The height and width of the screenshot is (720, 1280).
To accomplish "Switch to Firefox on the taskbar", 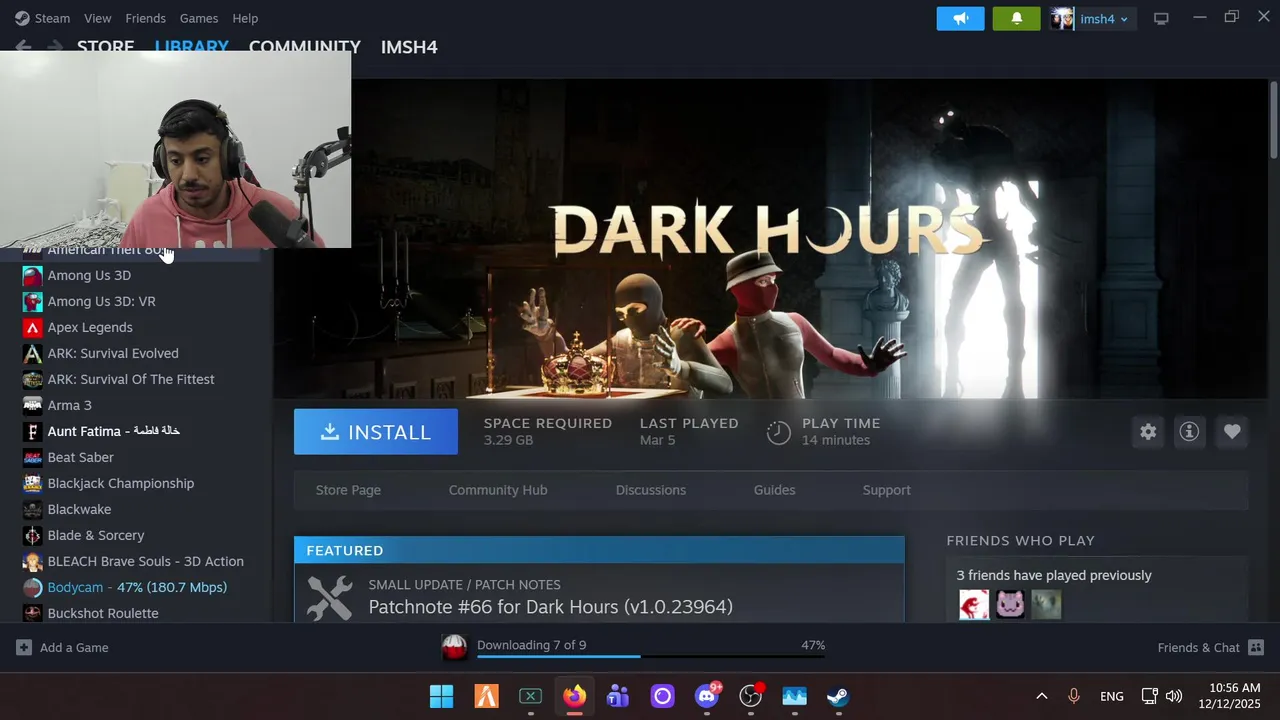I will pos(574,696).
